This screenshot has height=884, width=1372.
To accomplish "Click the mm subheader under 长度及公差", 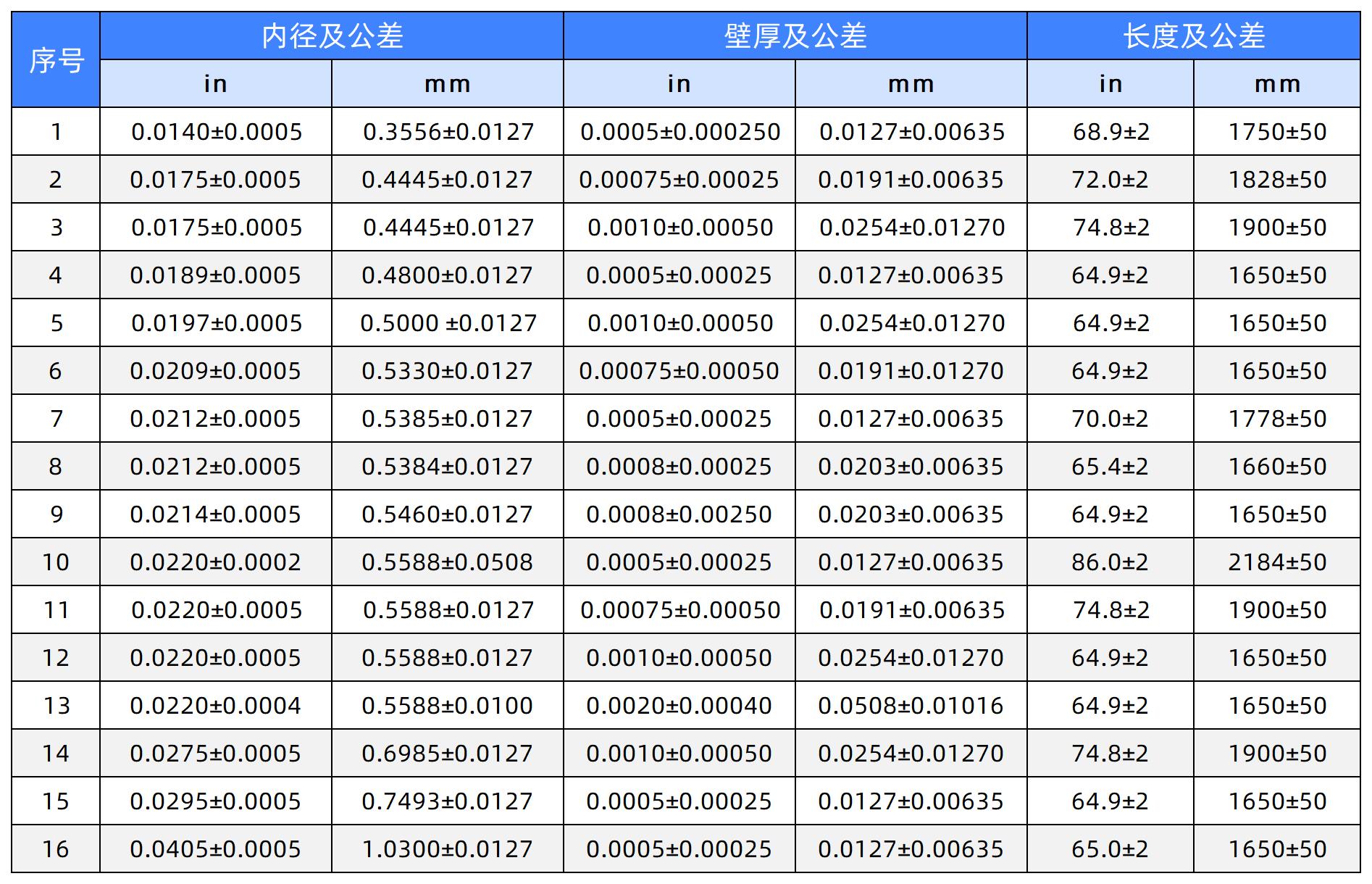I will point(1277,83).
